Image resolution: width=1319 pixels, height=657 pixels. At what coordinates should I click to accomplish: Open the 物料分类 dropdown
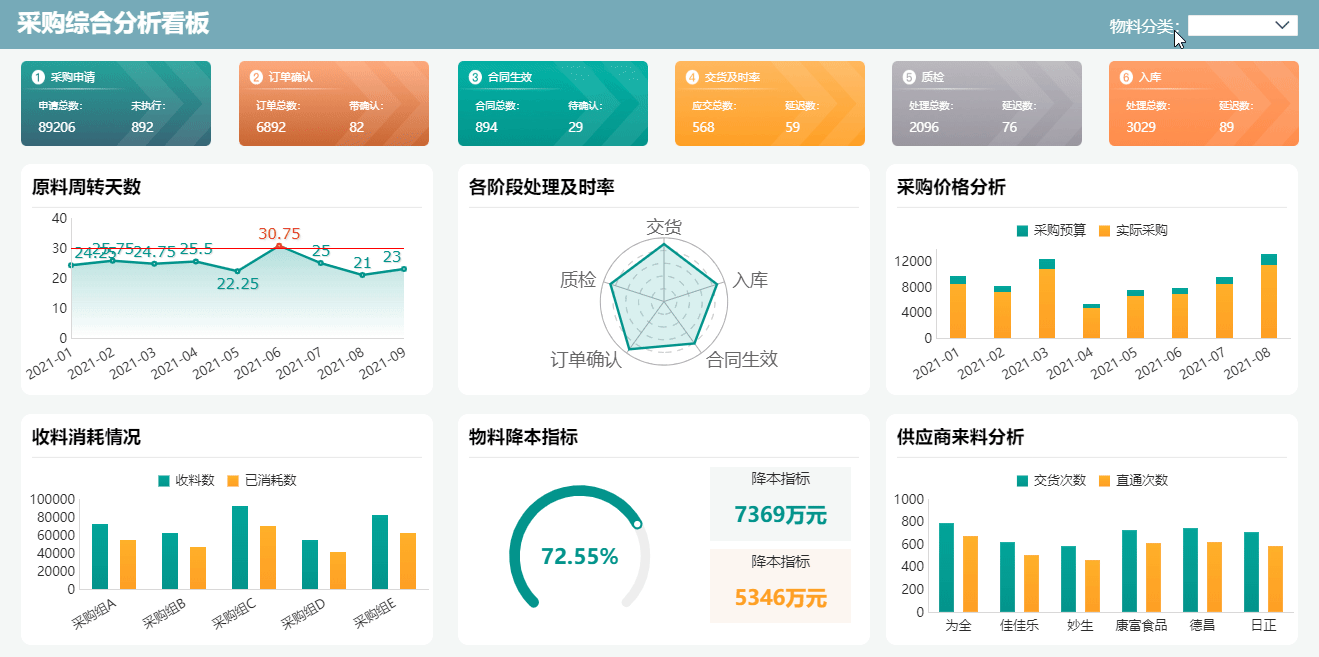pos(1242,26)
